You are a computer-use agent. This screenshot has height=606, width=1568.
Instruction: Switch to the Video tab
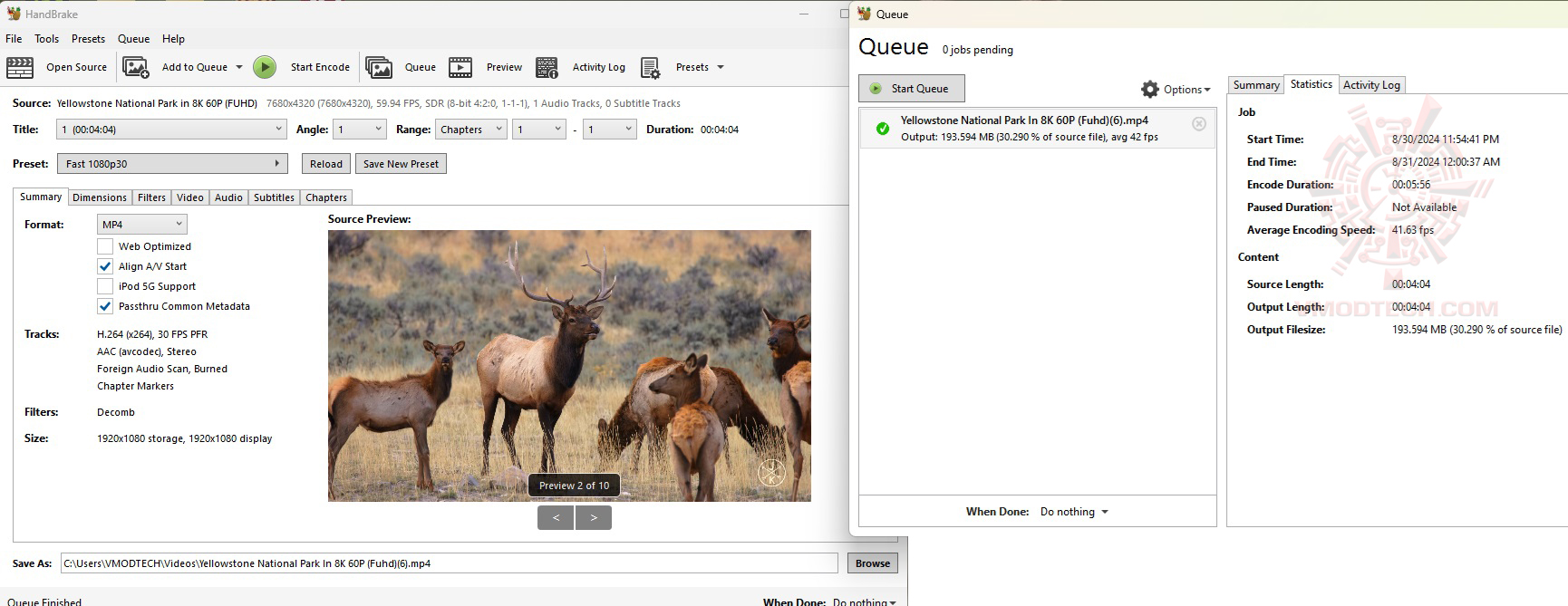pyautogui.click(x=190, y=197)
